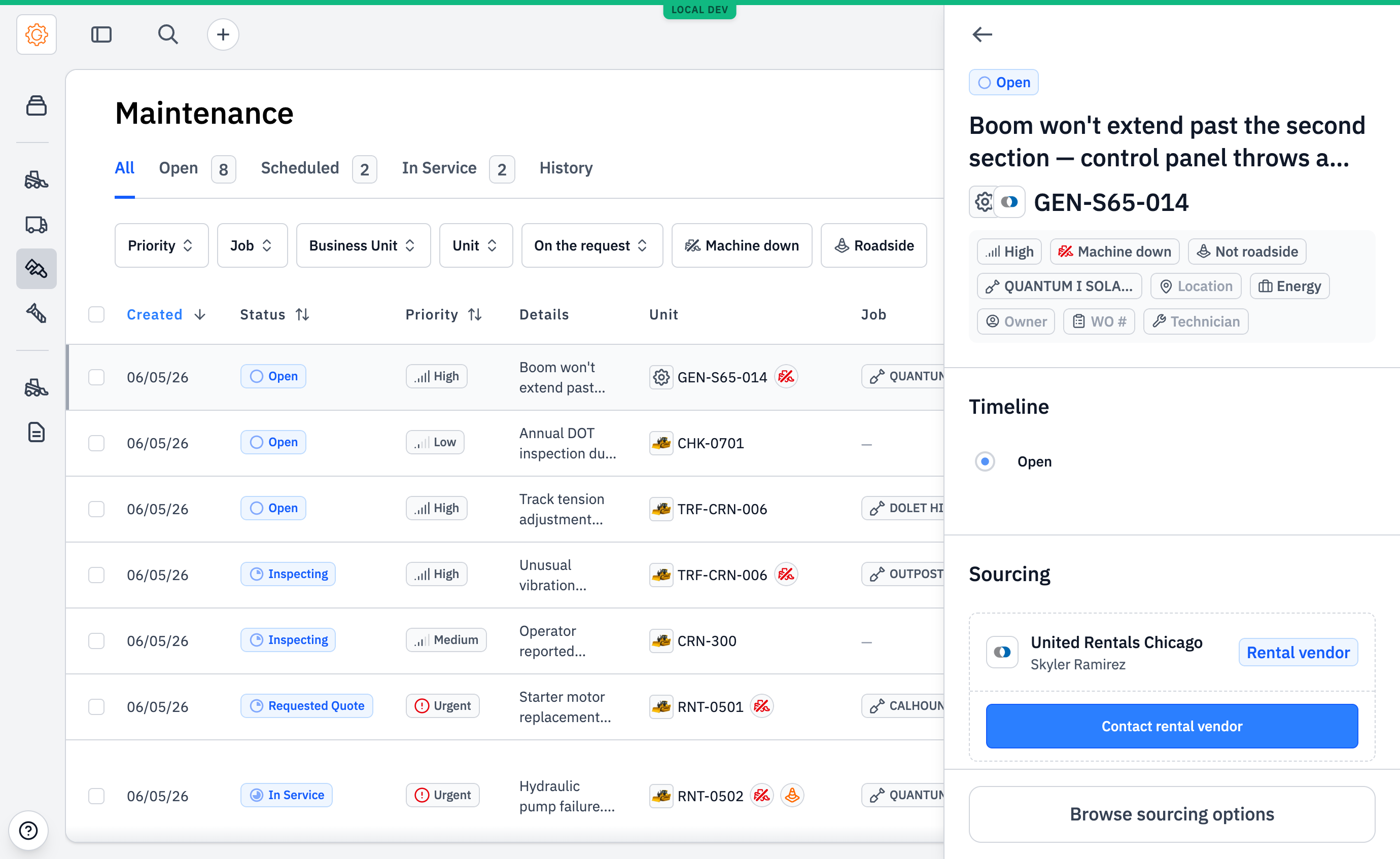The height and width of the screenshot is (859, 1400).
Task: Click the Energy chip
Action: (x=1289, y=287)
